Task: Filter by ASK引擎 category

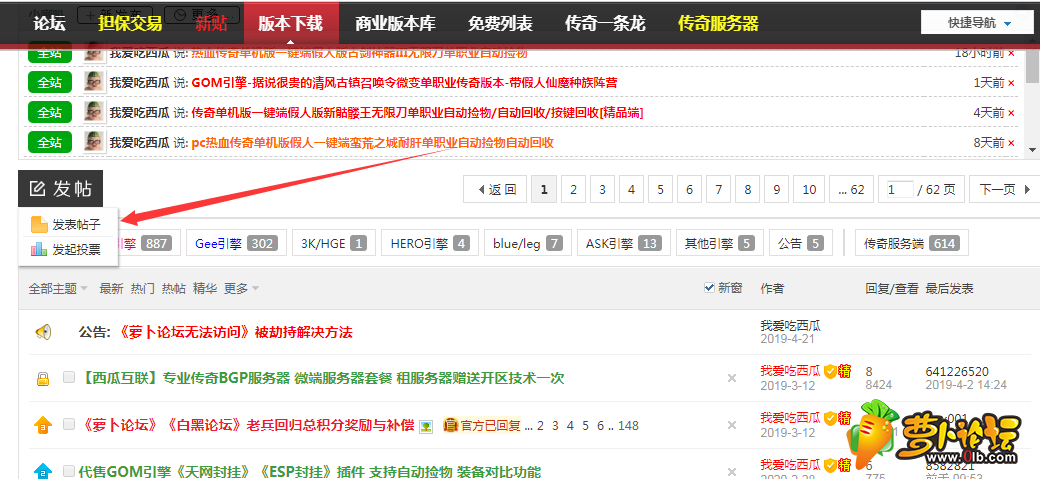Action: (x=623, y=243)
